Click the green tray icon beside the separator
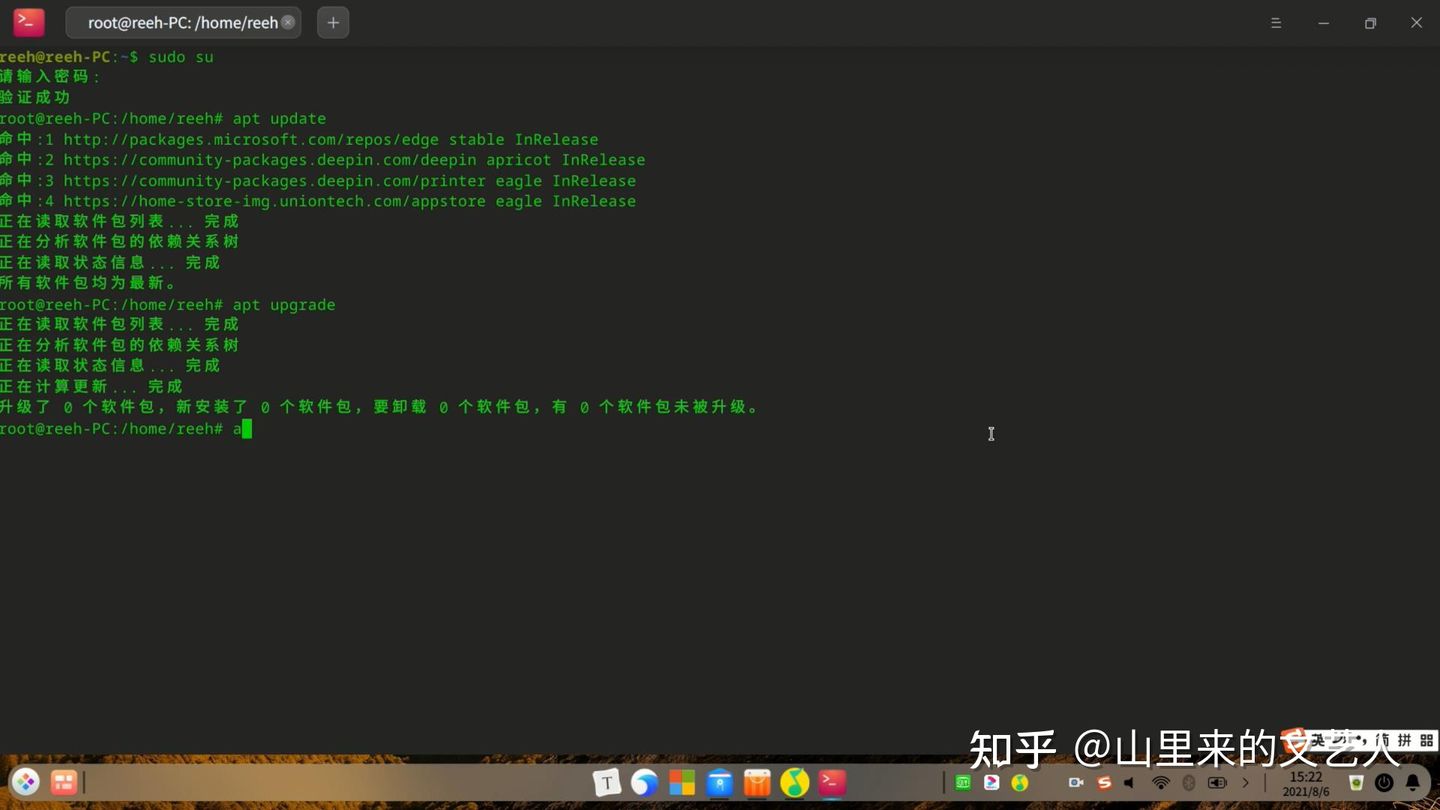1440x810 pixels. click(963, 782)
